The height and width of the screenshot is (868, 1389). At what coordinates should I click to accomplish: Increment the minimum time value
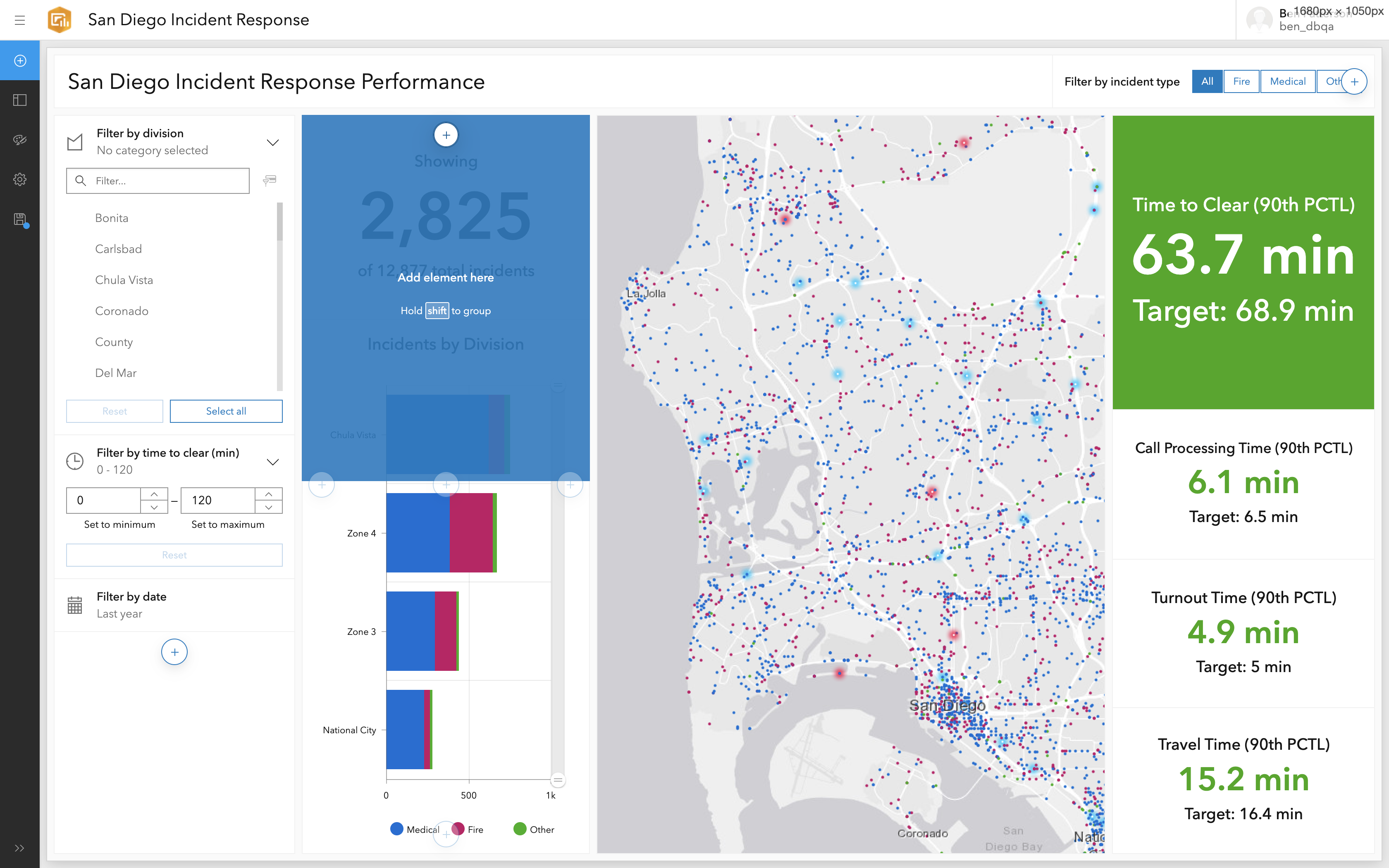(x=154, y=494)
